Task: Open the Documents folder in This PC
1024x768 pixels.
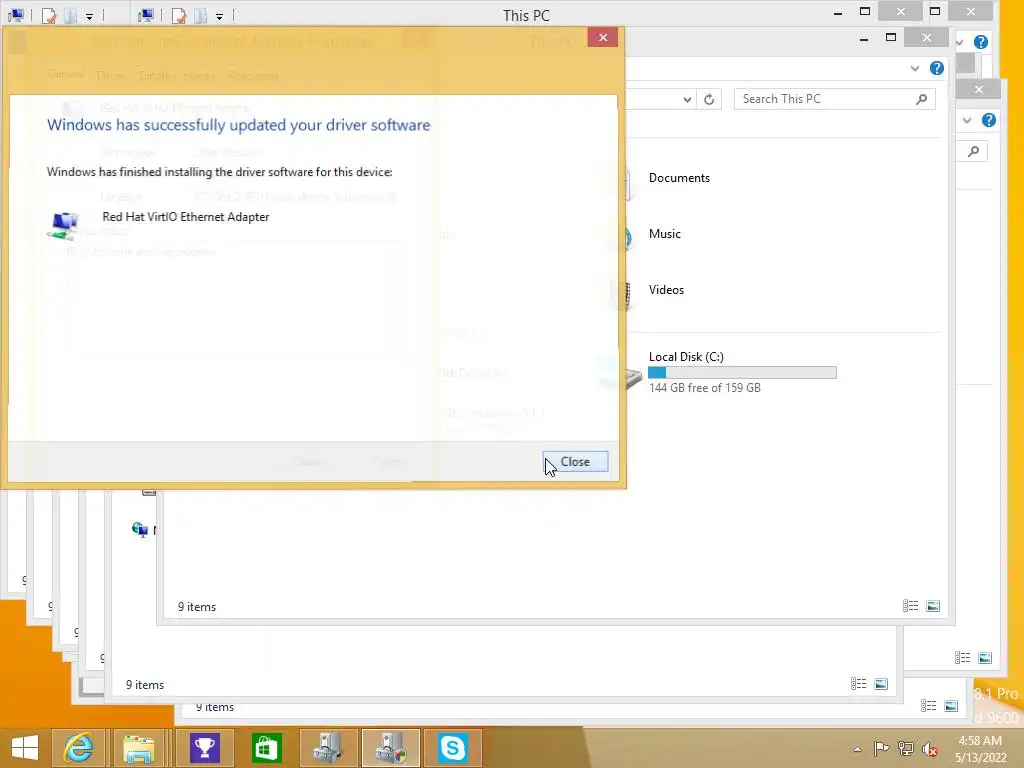Action: pos(679,178)
